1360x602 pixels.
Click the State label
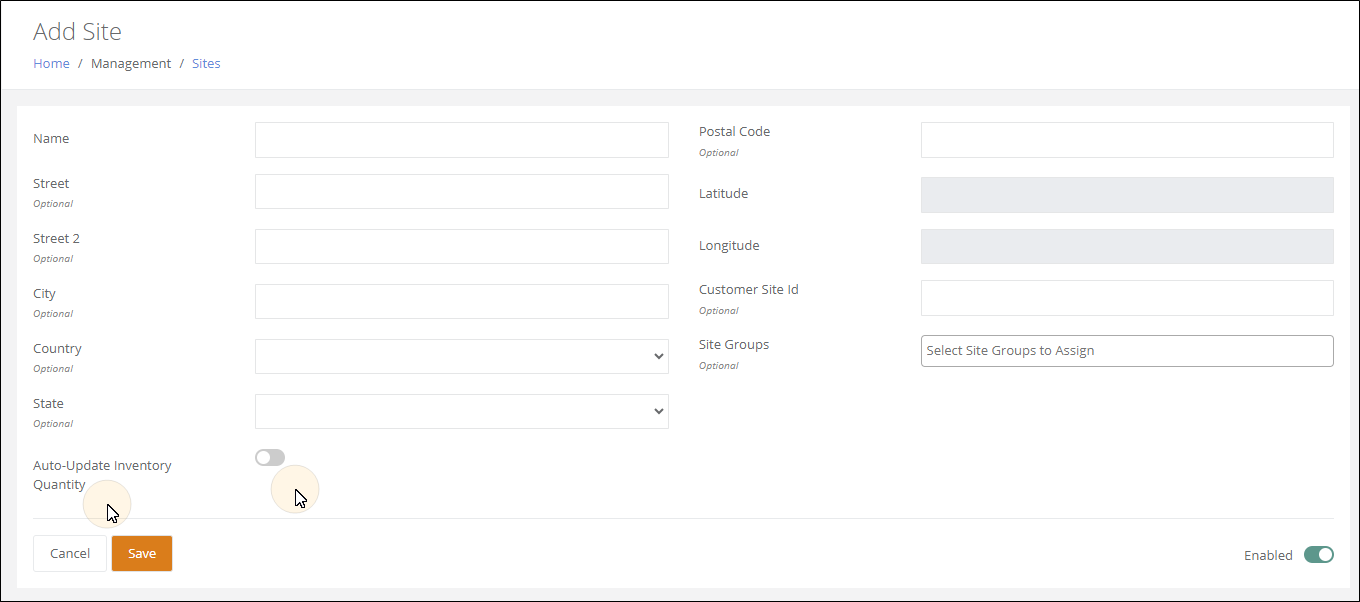[48, 403]
